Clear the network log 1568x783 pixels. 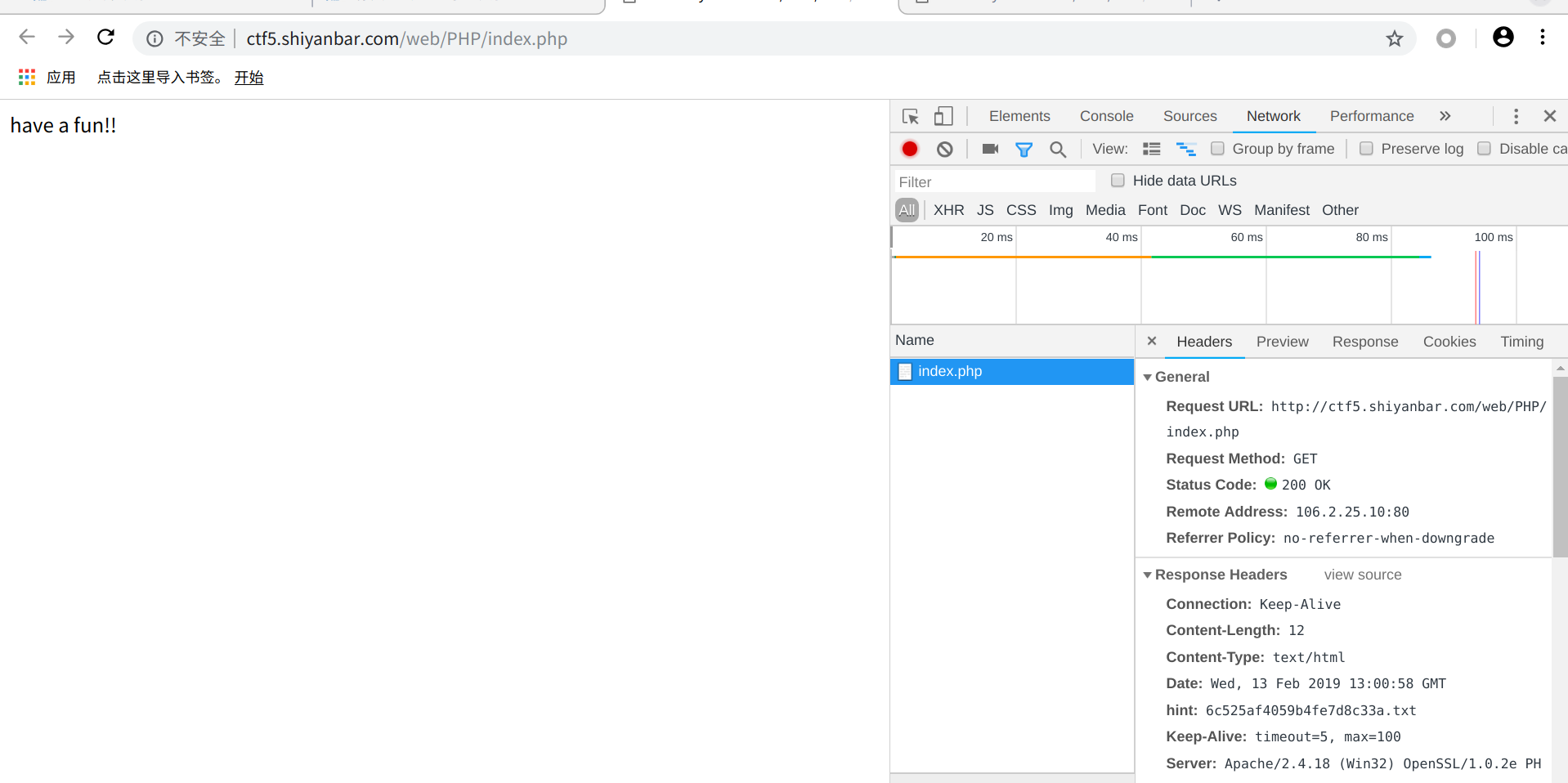[x=945, y=149]
